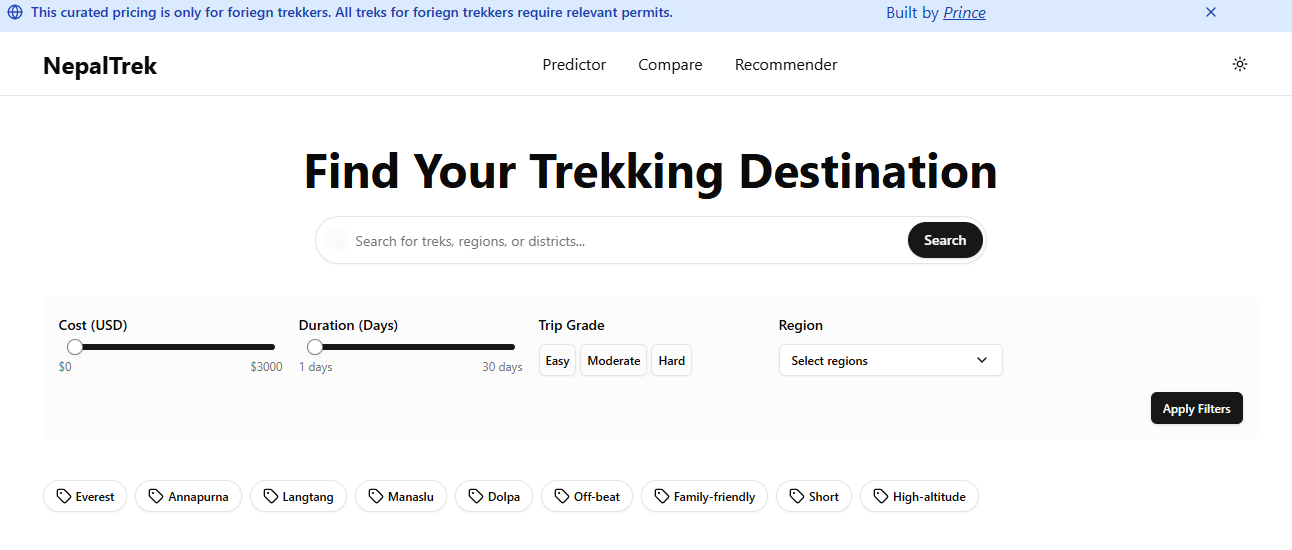The image size is (1292, 550).
Task: Click the Apply Filters button
Action: click(x=1196, y=409)
